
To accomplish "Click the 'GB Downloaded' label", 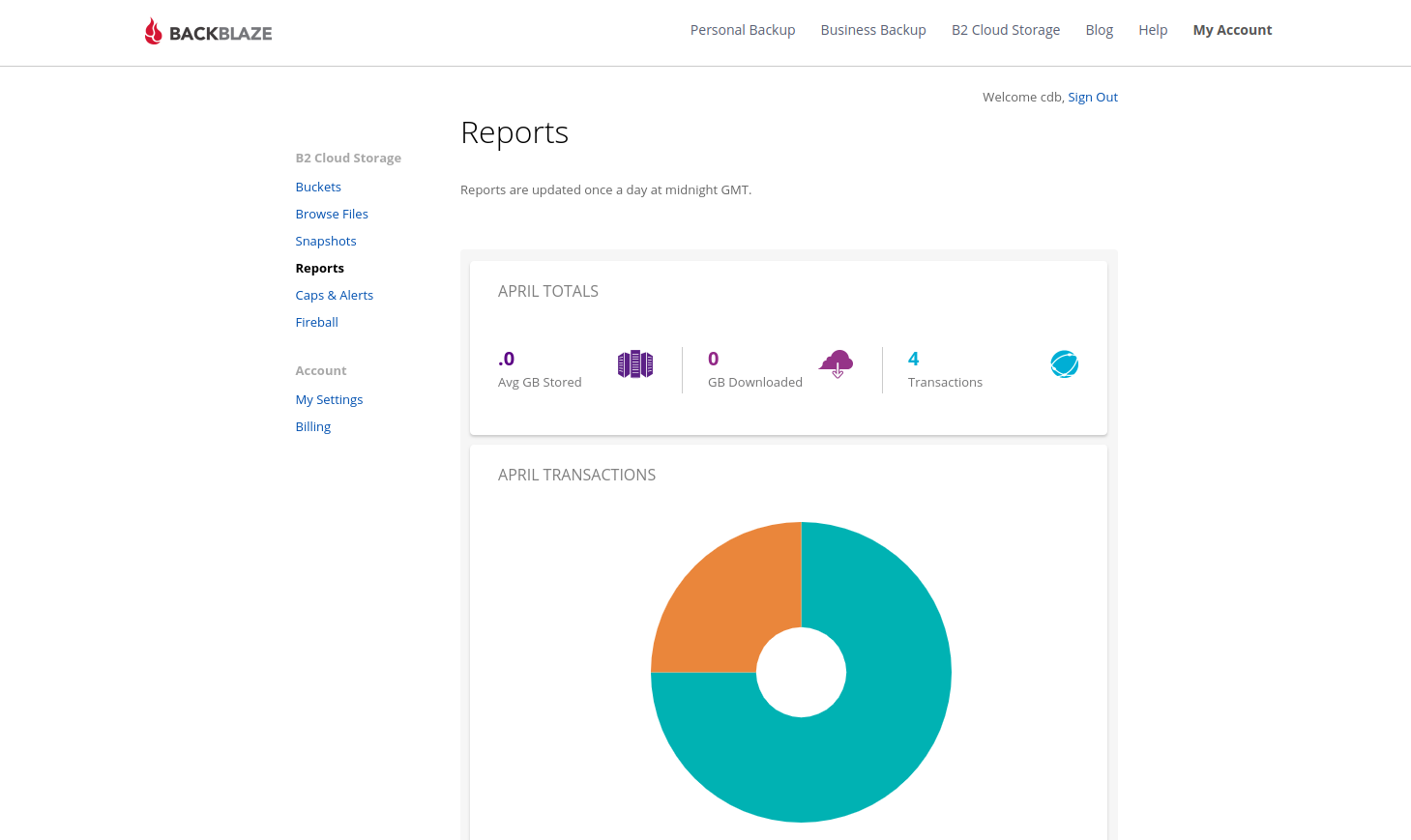I will [x=755, y=382].
